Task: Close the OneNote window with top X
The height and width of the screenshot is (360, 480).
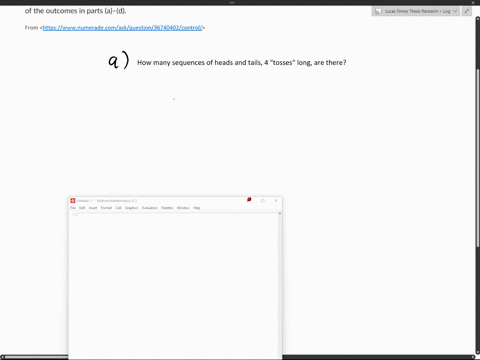Action: (472, 2)
